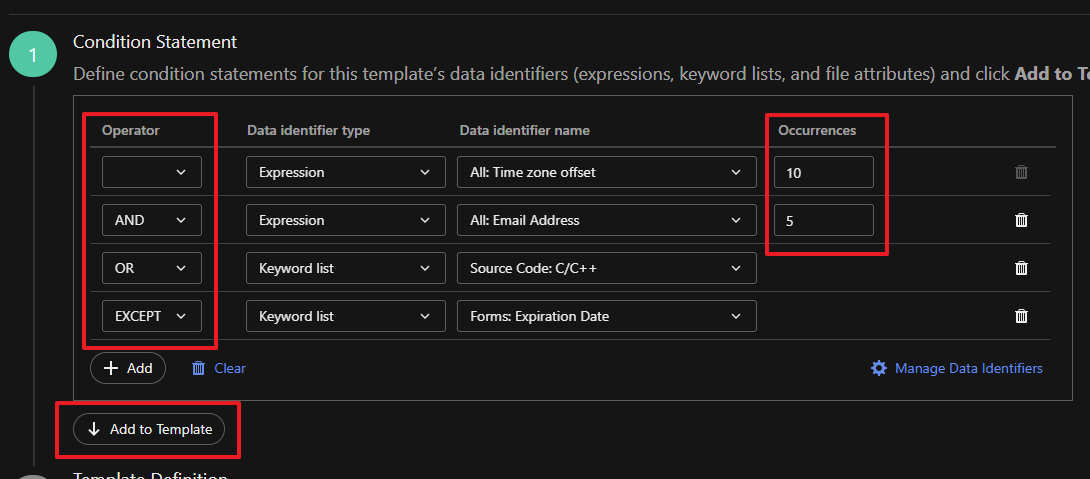
Task: Click the step 1 circle badge
Action: (33, 57)
